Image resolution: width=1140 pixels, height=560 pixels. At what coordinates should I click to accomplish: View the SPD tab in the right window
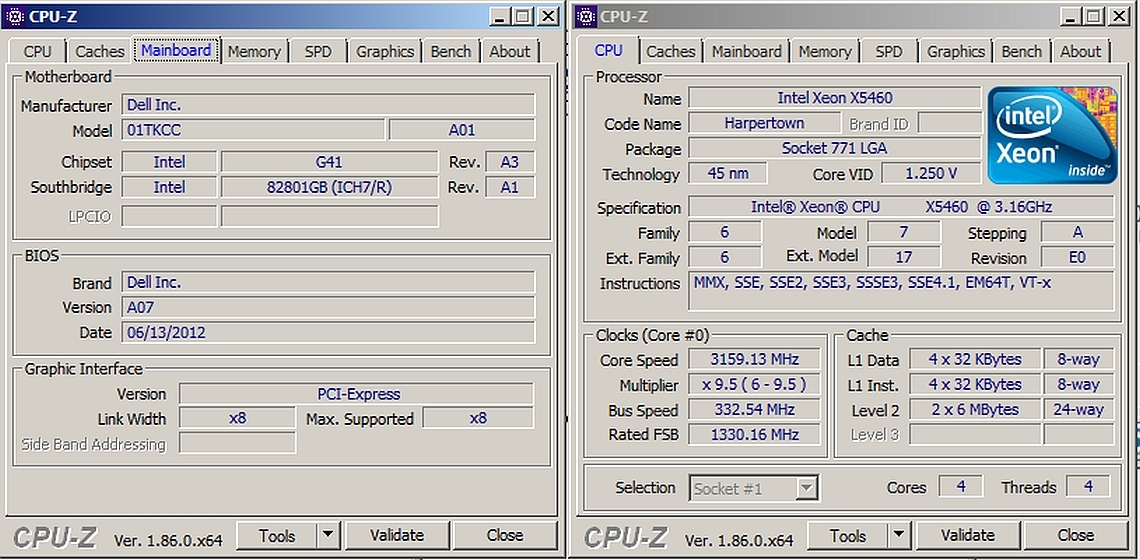888,52
